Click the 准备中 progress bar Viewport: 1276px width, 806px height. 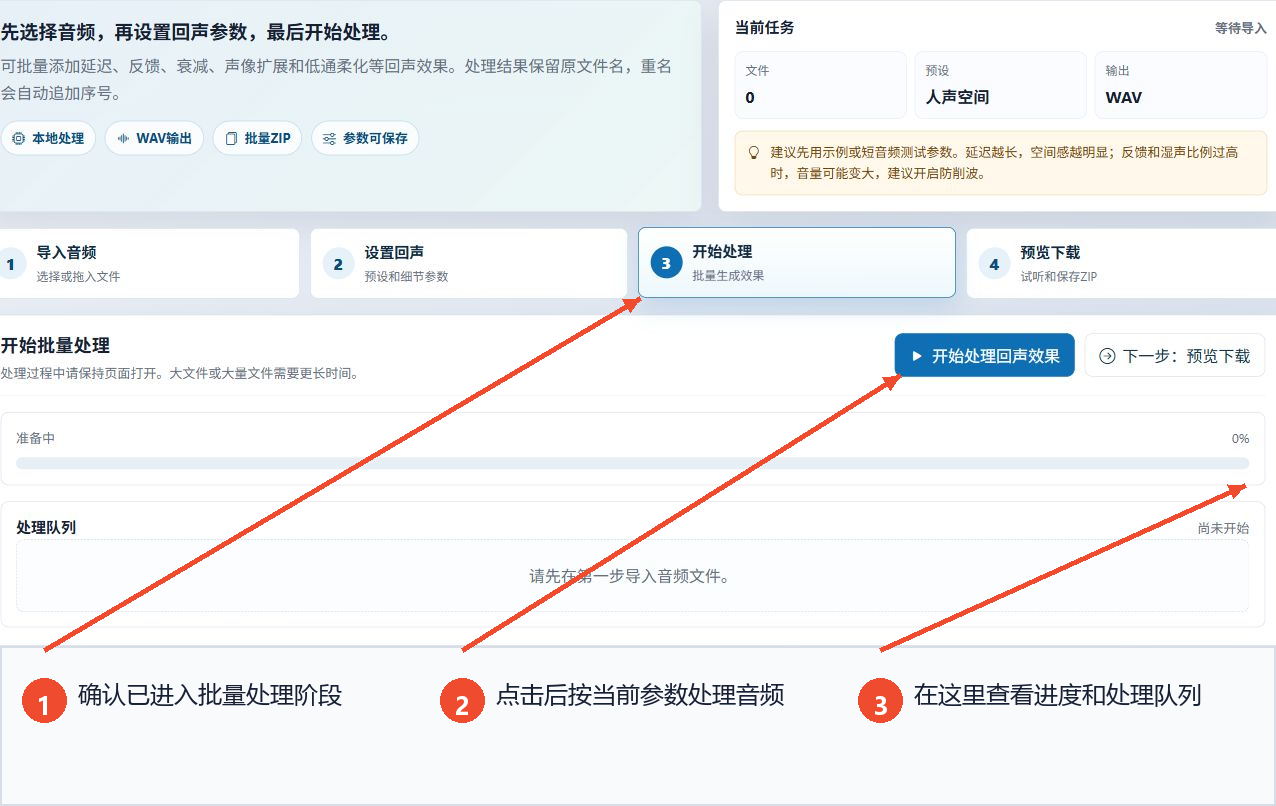point(632,463)
